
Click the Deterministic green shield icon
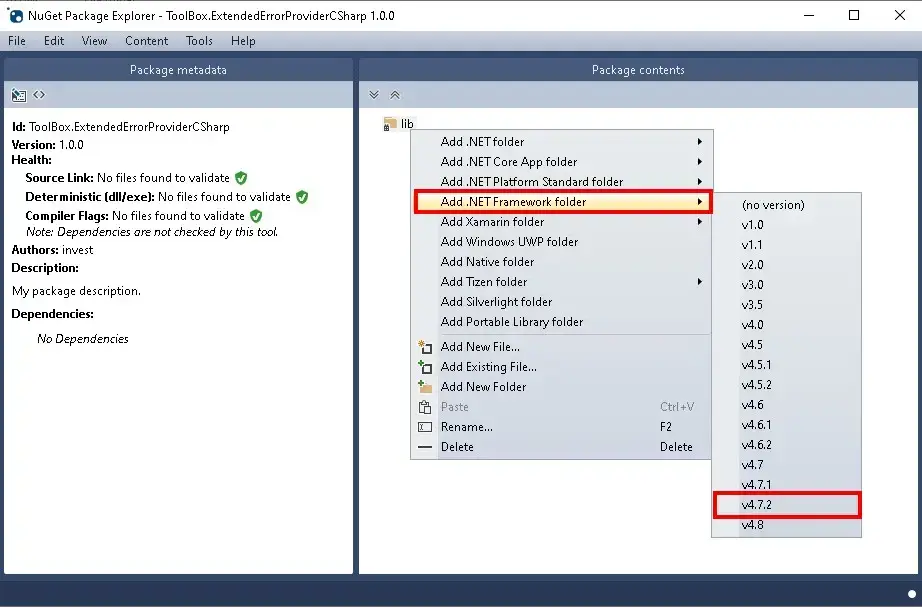pyautogui.click(x=302, y=197)
